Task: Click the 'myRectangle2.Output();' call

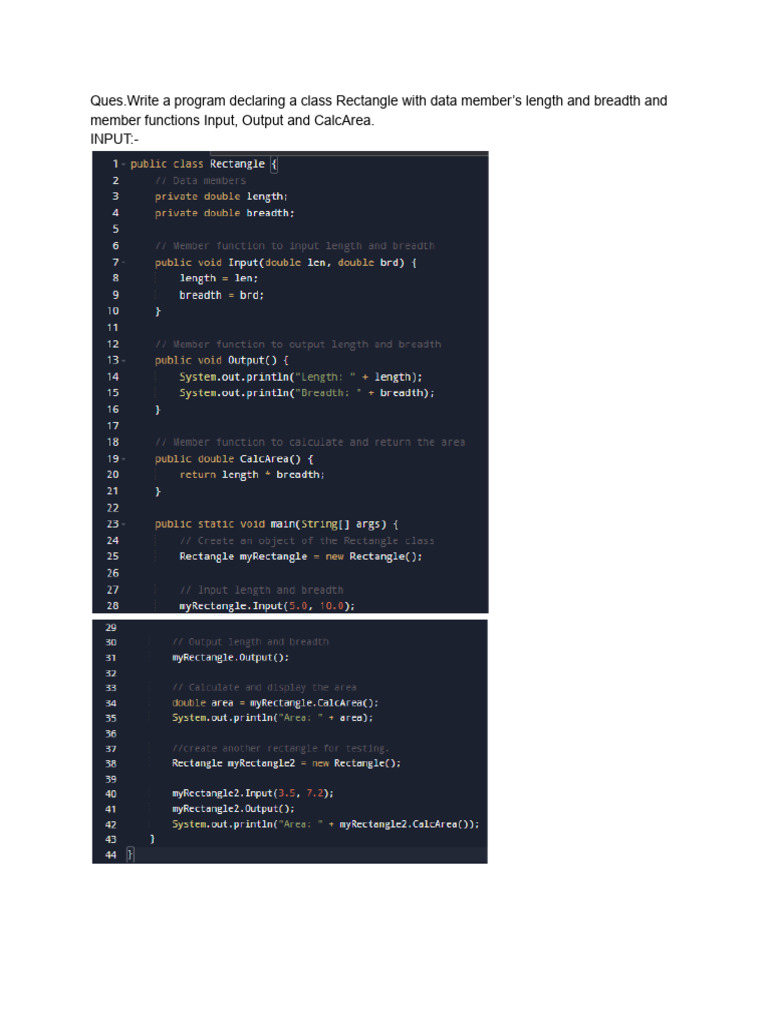Action: click(233, 808)
